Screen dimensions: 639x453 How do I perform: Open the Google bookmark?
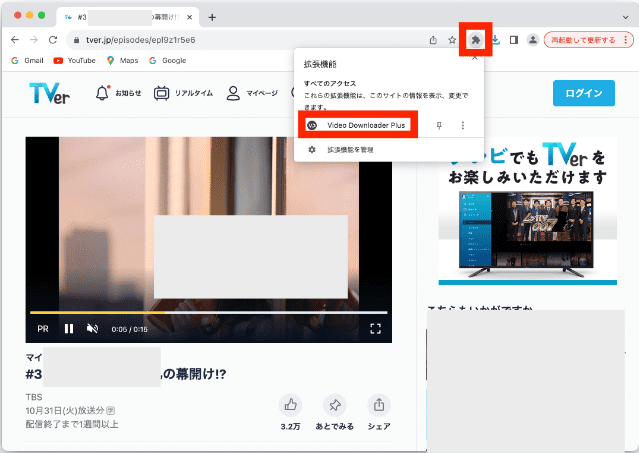(167, 61)
